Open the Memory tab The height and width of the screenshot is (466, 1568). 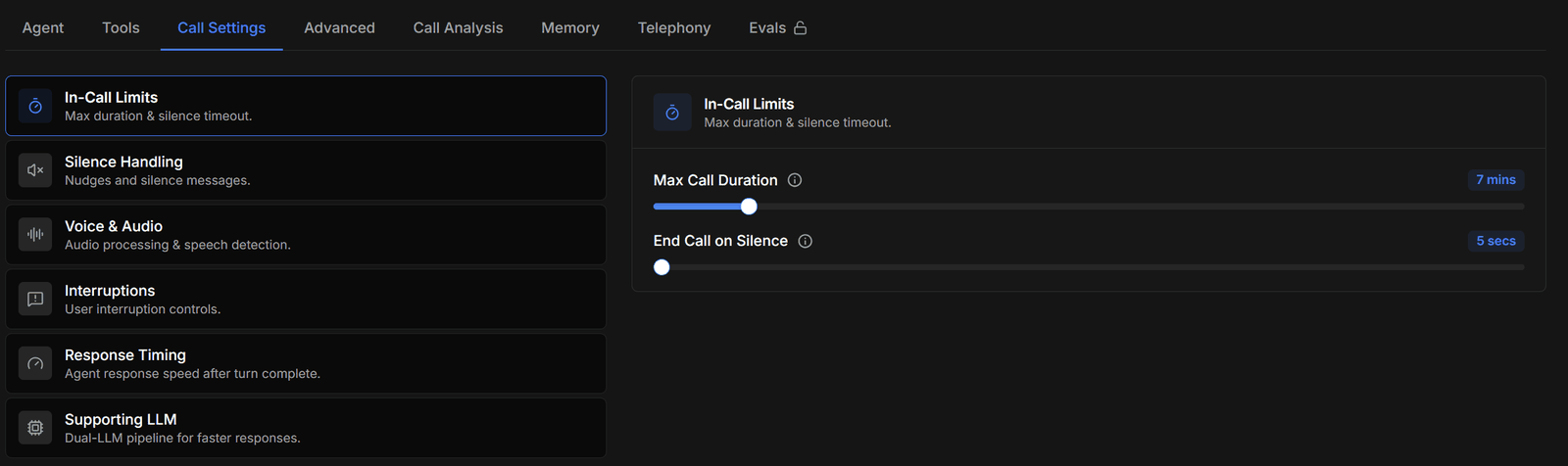[x=570, y=27]
